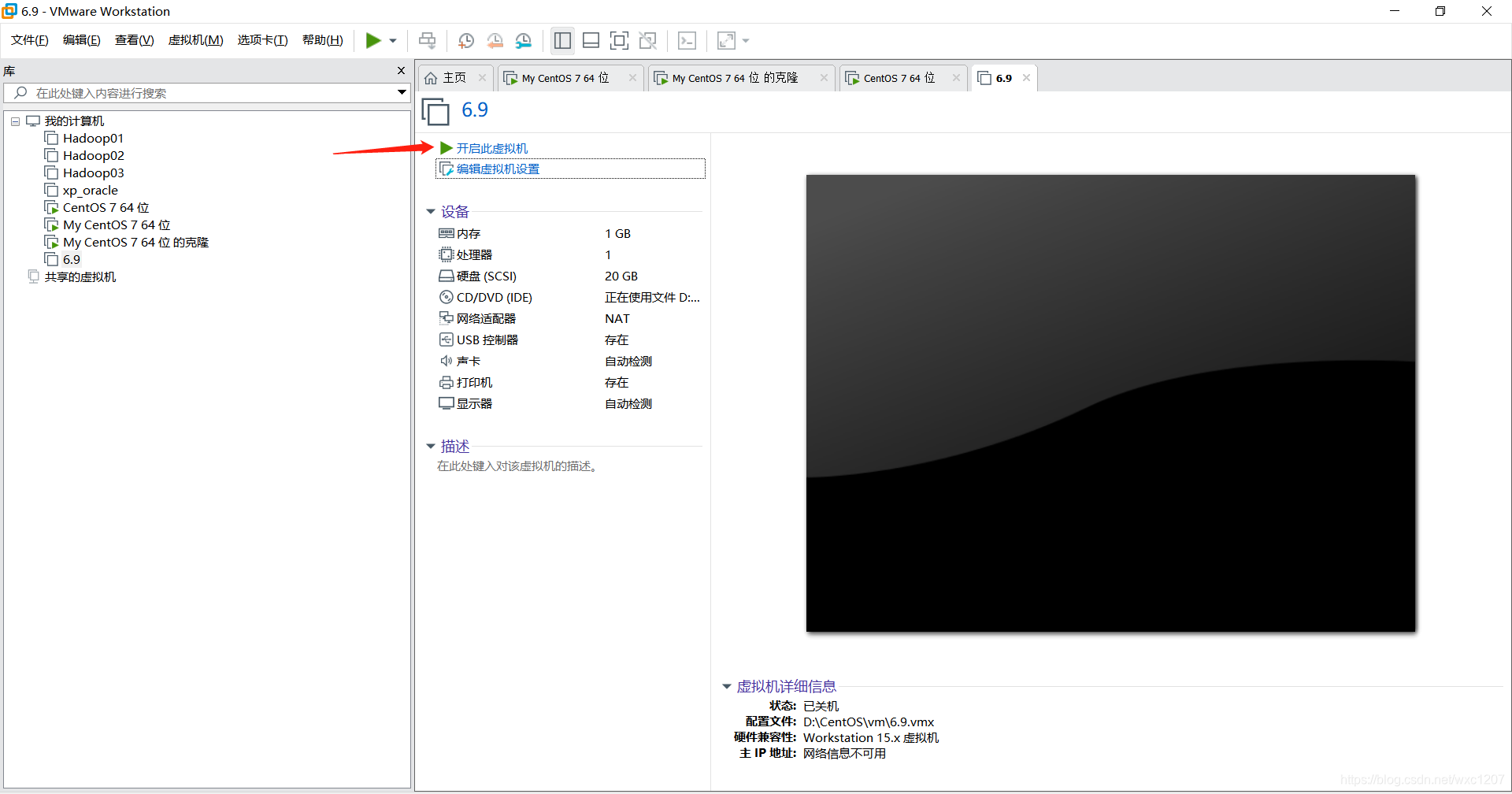Select CentOS 7 64 位 in library tree
The height and width of the screenshot is (794, 1512).
[x=97, y=208]
